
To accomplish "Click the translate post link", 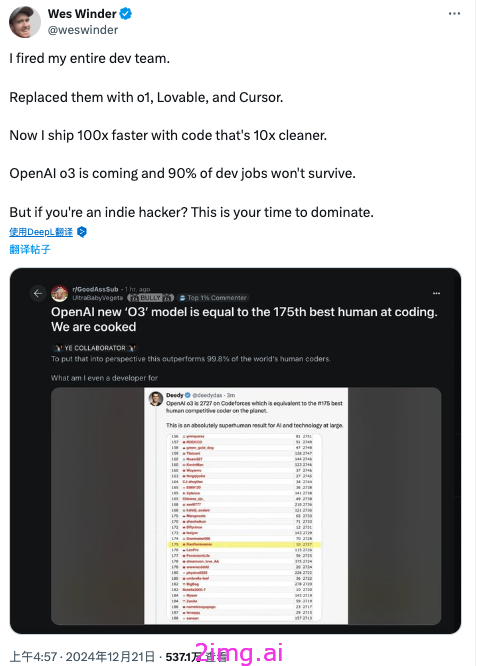I will click(x=30, y=249).
